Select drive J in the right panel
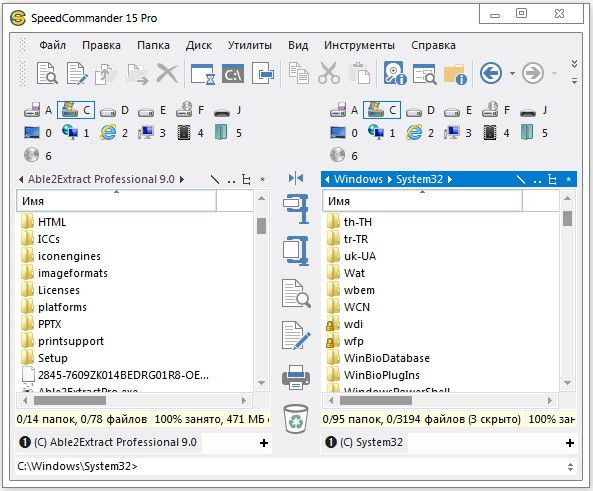This screenshot has height=491, width=593. pyautogui.click(x=534, y=111)
